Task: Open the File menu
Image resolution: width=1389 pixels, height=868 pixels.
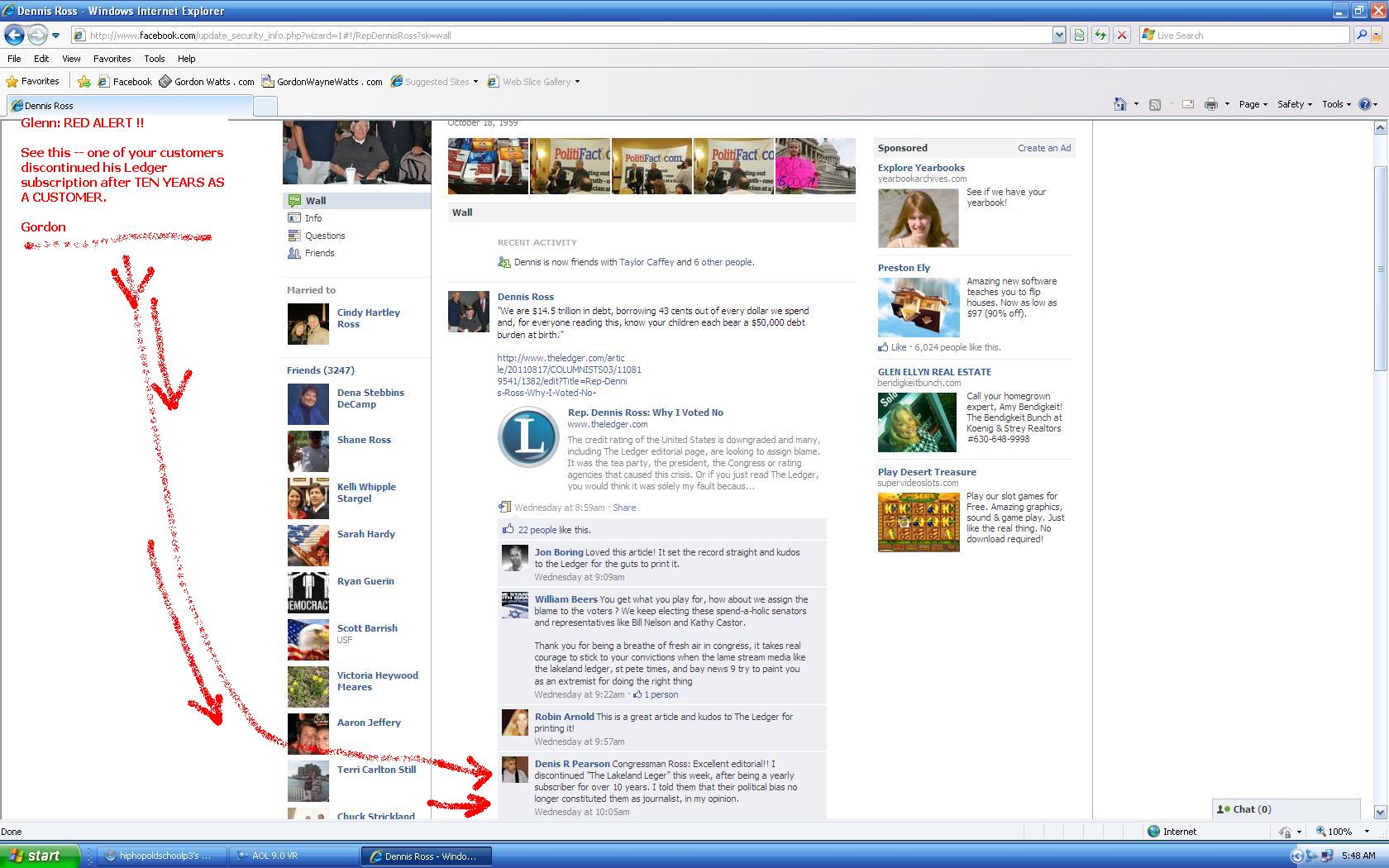Action: (x=14, y=59)
